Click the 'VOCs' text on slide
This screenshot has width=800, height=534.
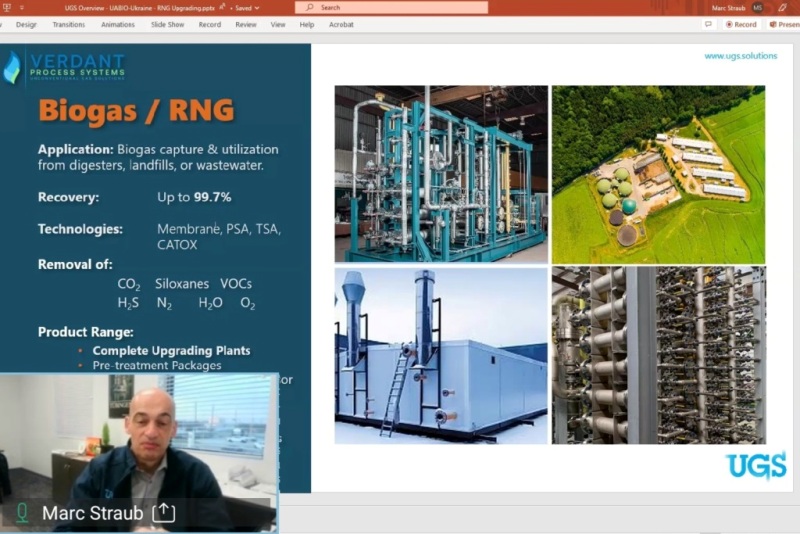pyautogui.click(x=236, y=284)
